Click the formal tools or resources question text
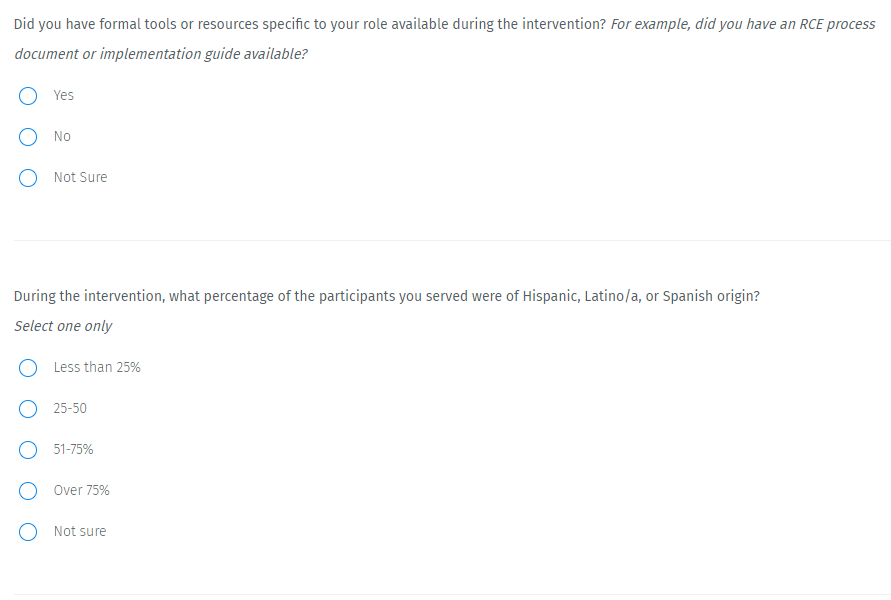Image resolution: width=891 pixels, height=600 pixels. 310,24
